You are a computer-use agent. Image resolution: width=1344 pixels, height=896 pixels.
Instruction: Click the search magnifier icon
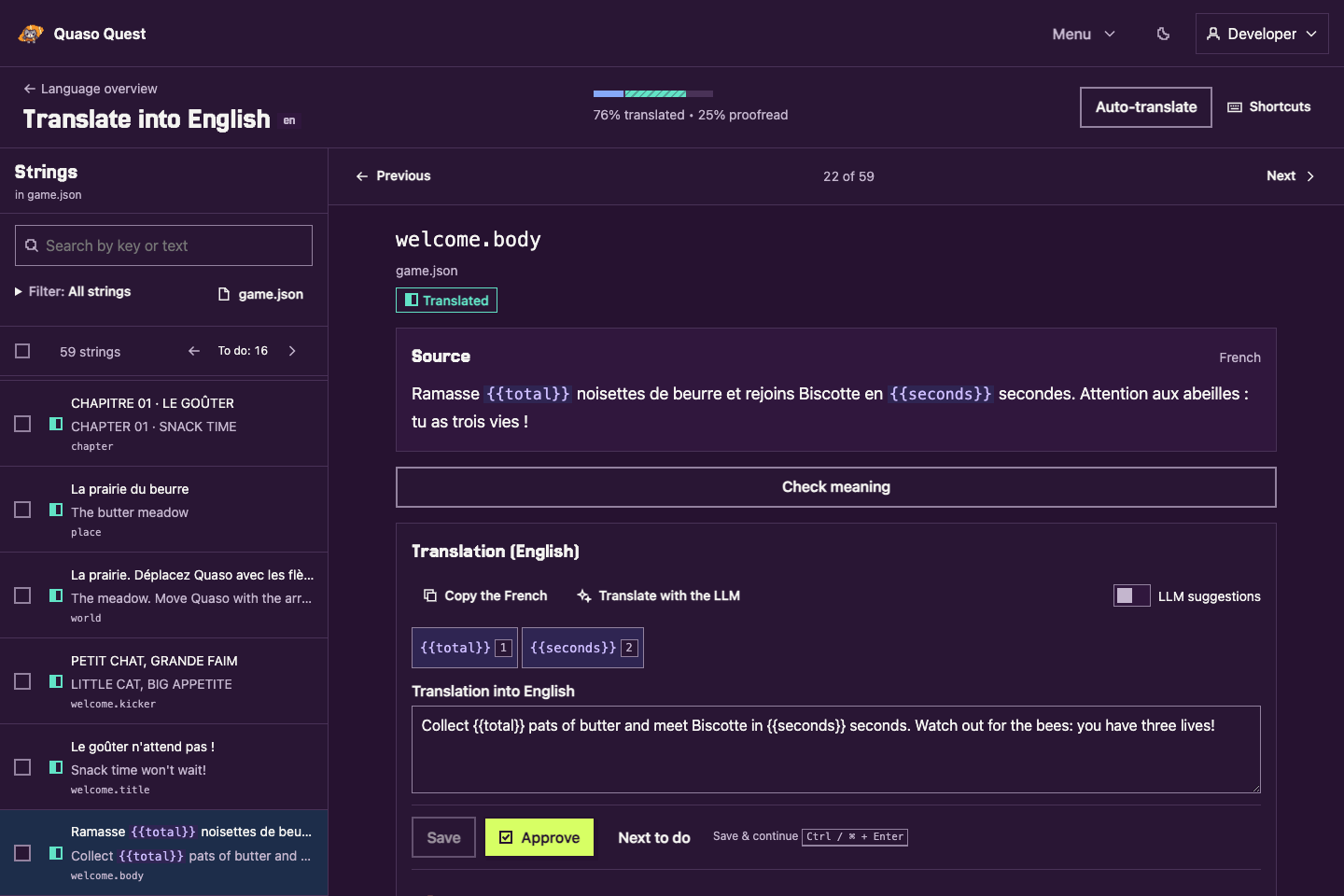(x=32, y=245)
